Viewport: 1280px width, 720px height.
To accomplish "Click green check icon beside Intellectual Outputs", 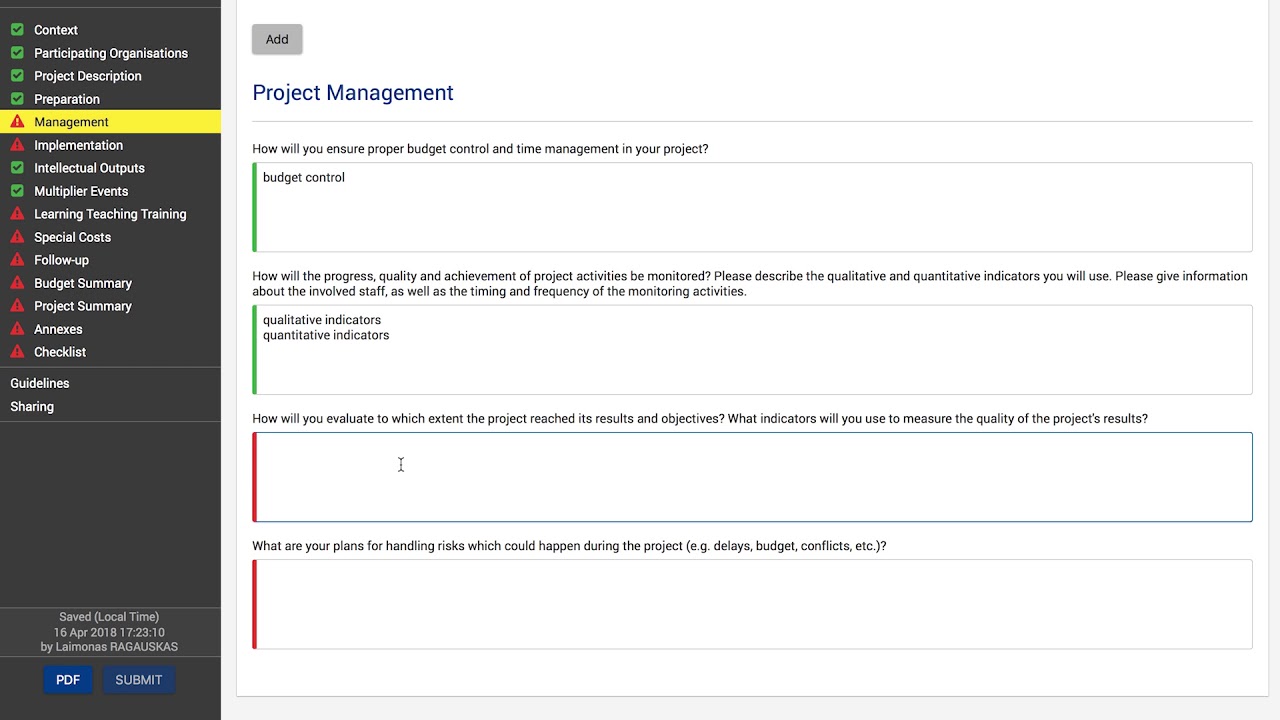I will click(17, 168).
